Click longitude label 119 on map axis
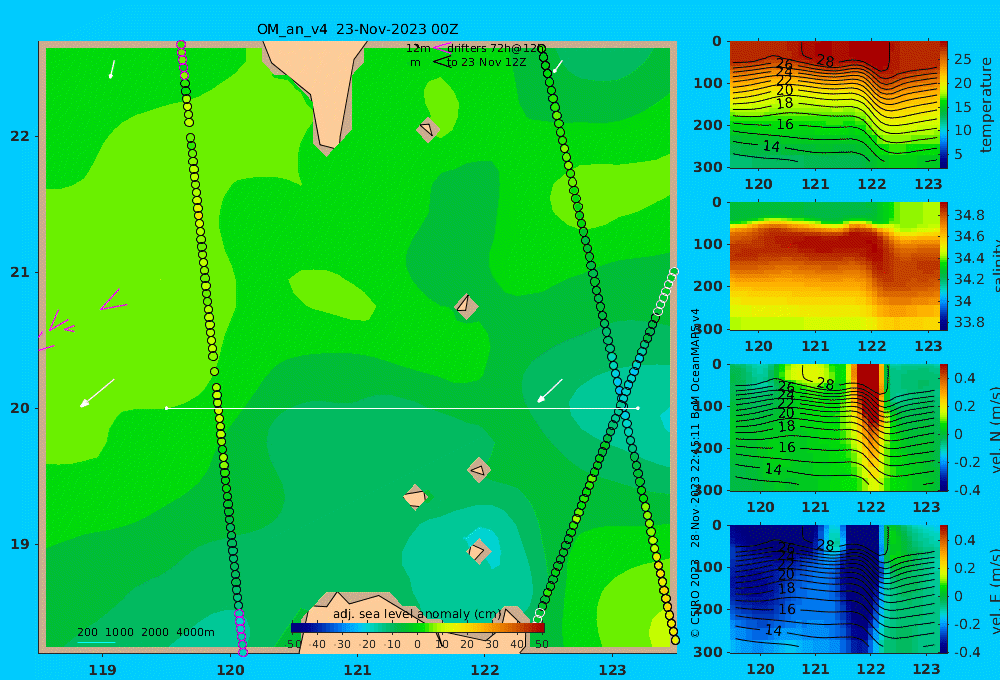 [103, 670]
